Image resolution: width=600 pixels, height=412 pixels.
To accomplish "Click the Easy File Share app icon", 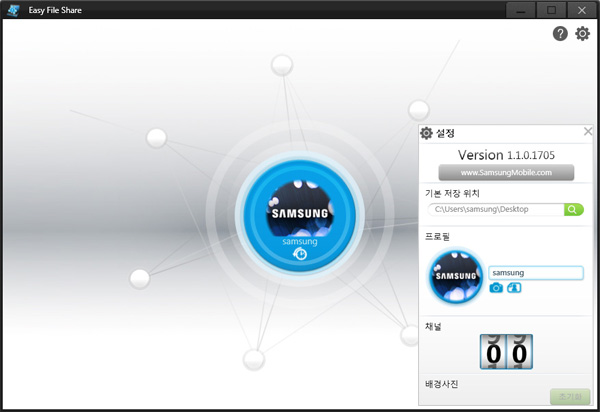I will point(14,10).
